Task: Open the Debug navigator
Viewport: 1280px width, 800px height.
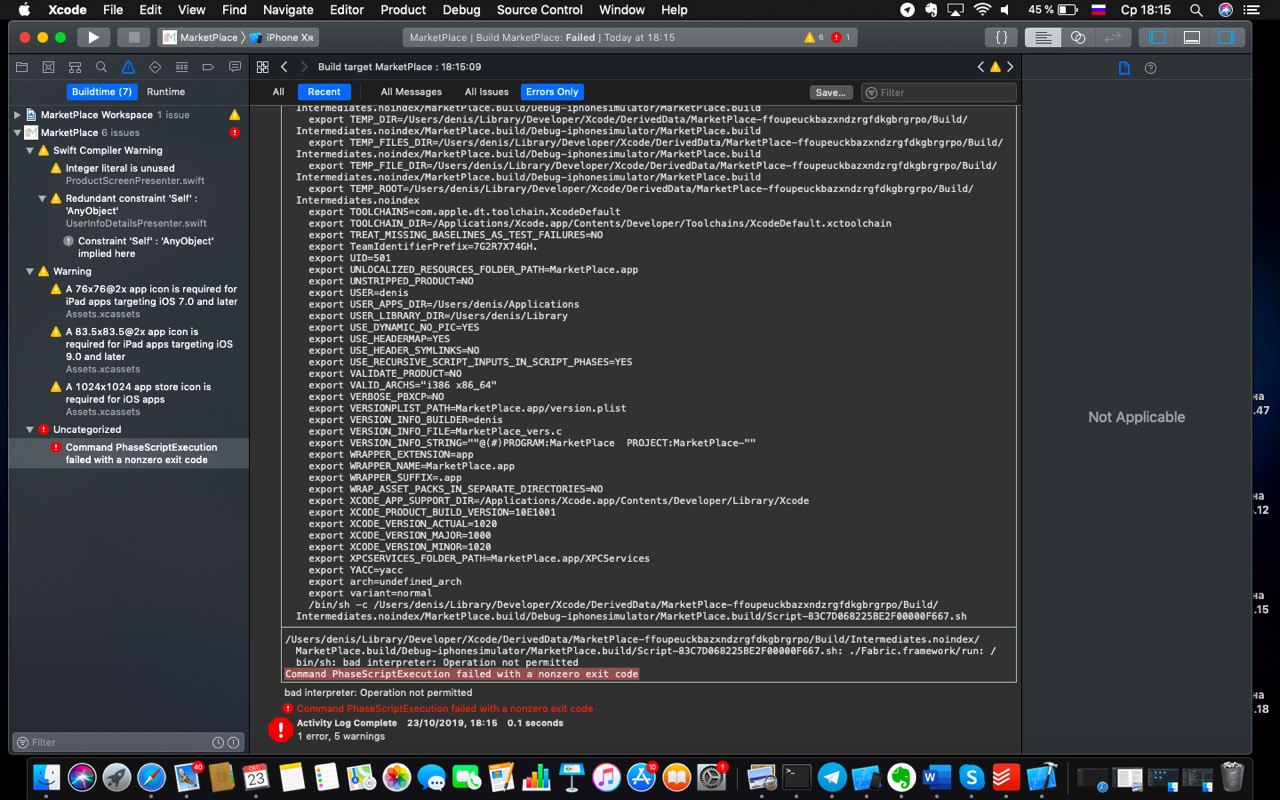Action: click(x=181, y=67)
